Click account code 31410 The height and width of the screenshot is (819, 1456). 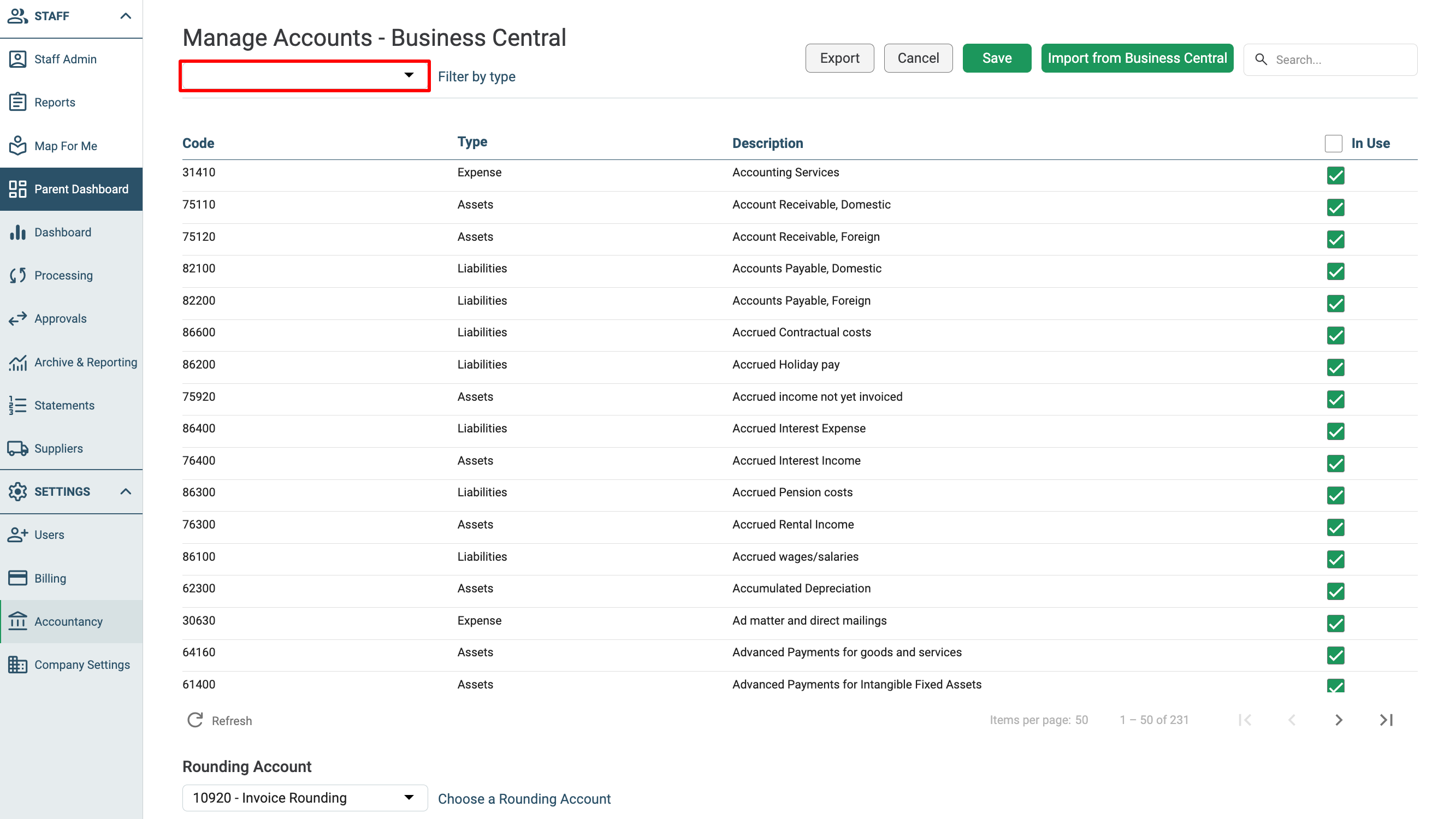click(x=198, y=173)
